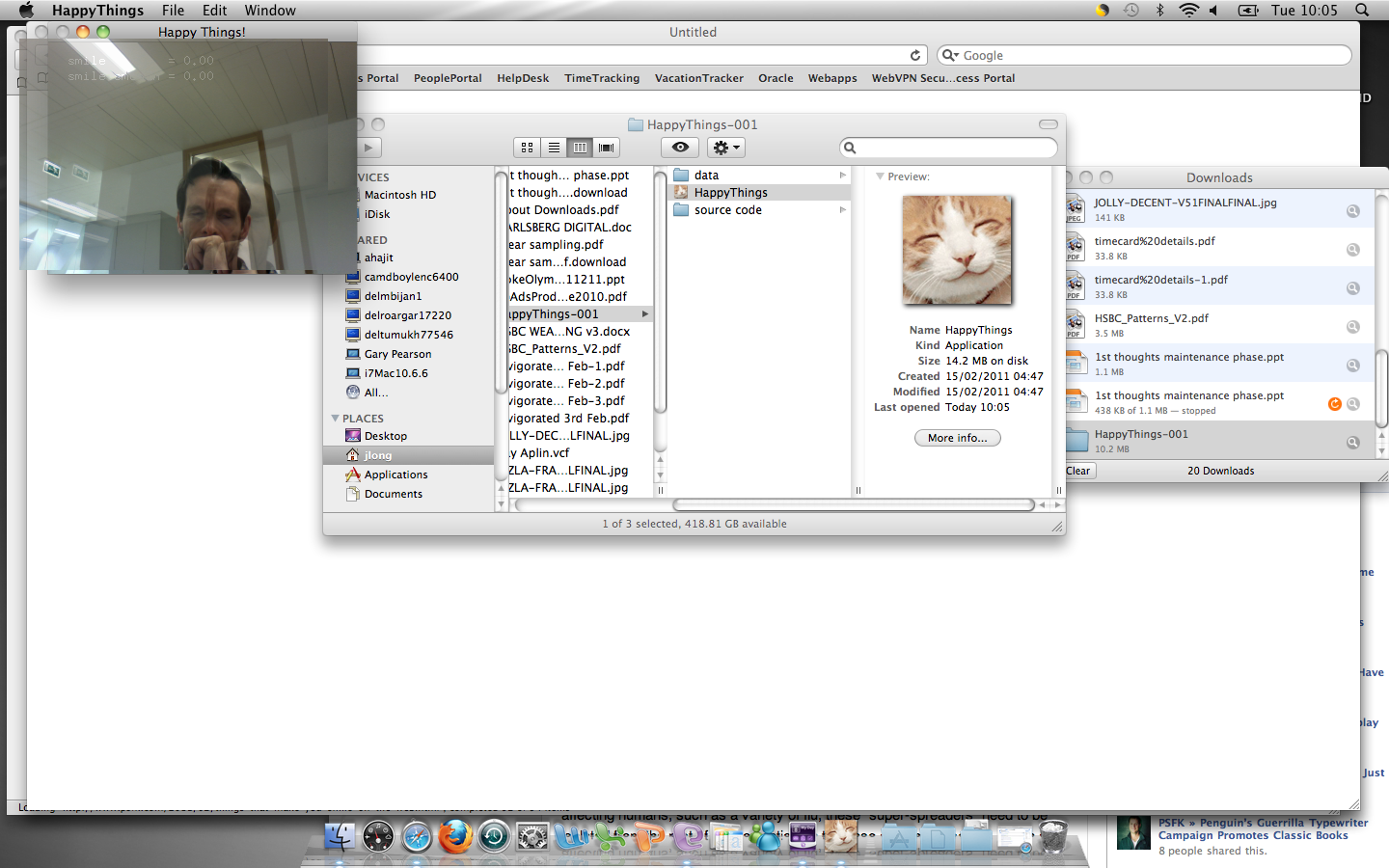1389x868 pixels.
Task: Open the Trash in the Dock
Action: [x=1052, y=836]
